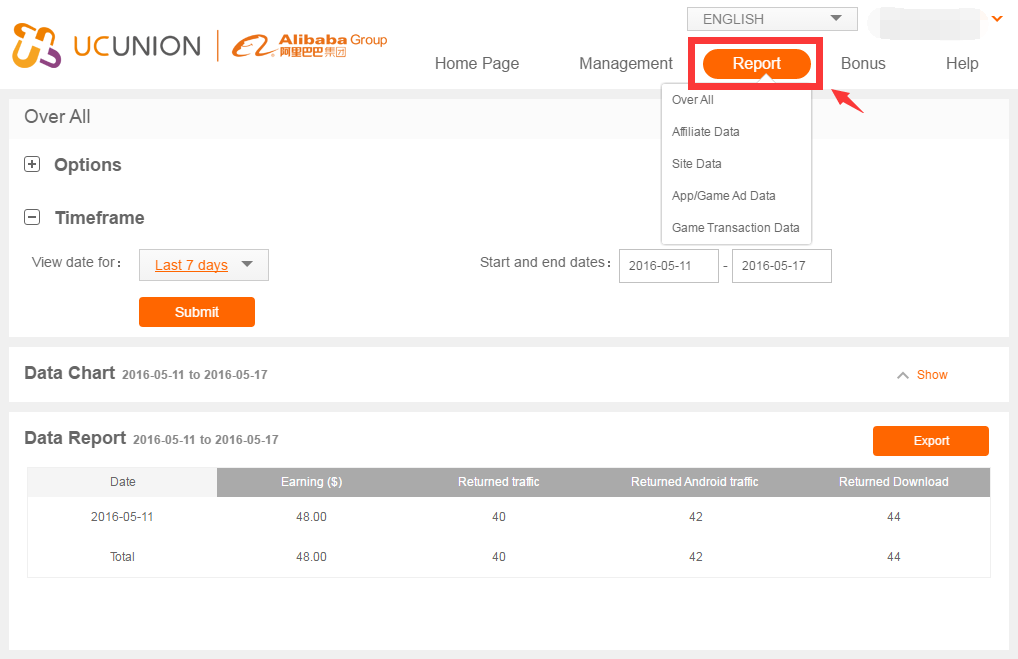
Task: Open the ENGLISH language dropdown
Action: coord(771,19)
